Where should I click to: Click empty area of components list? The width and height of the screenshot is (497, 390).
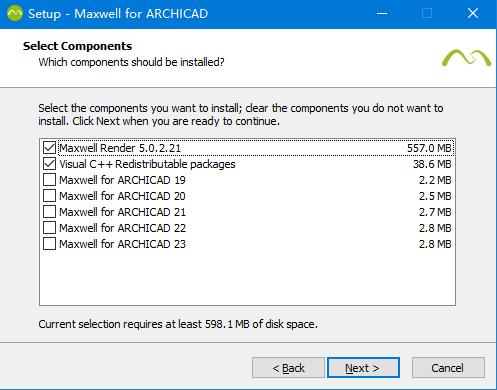pos(247,277)
